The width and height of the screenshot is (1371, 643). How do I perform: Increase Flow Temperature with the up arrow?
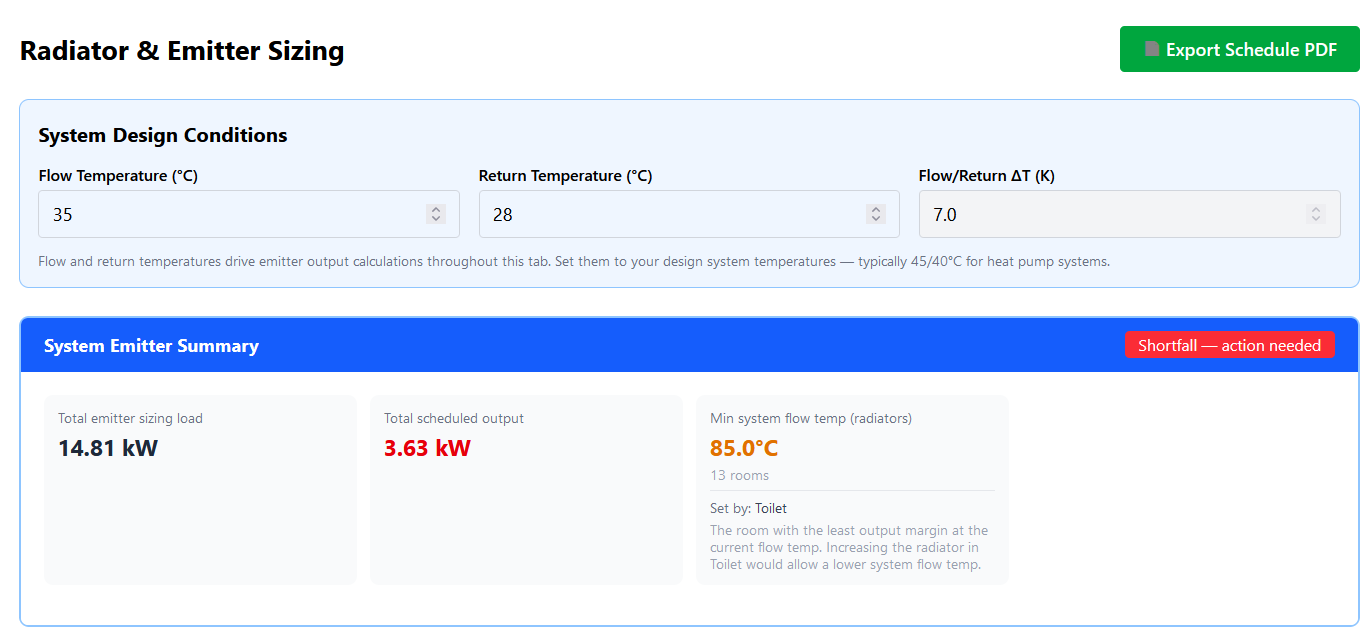[435, 209]
